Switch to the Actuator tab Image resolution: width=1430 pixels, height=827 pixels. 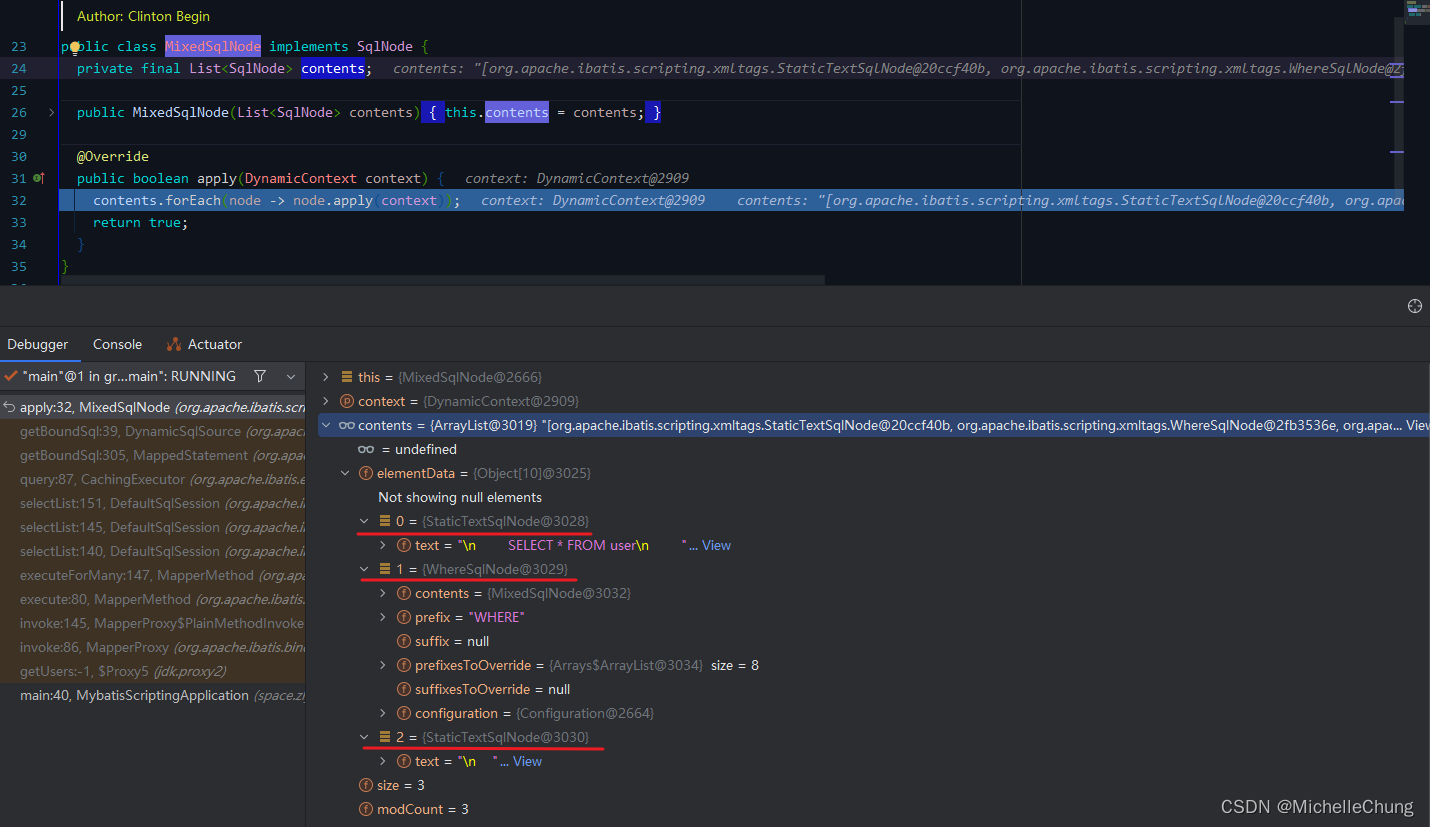point(204,344)
